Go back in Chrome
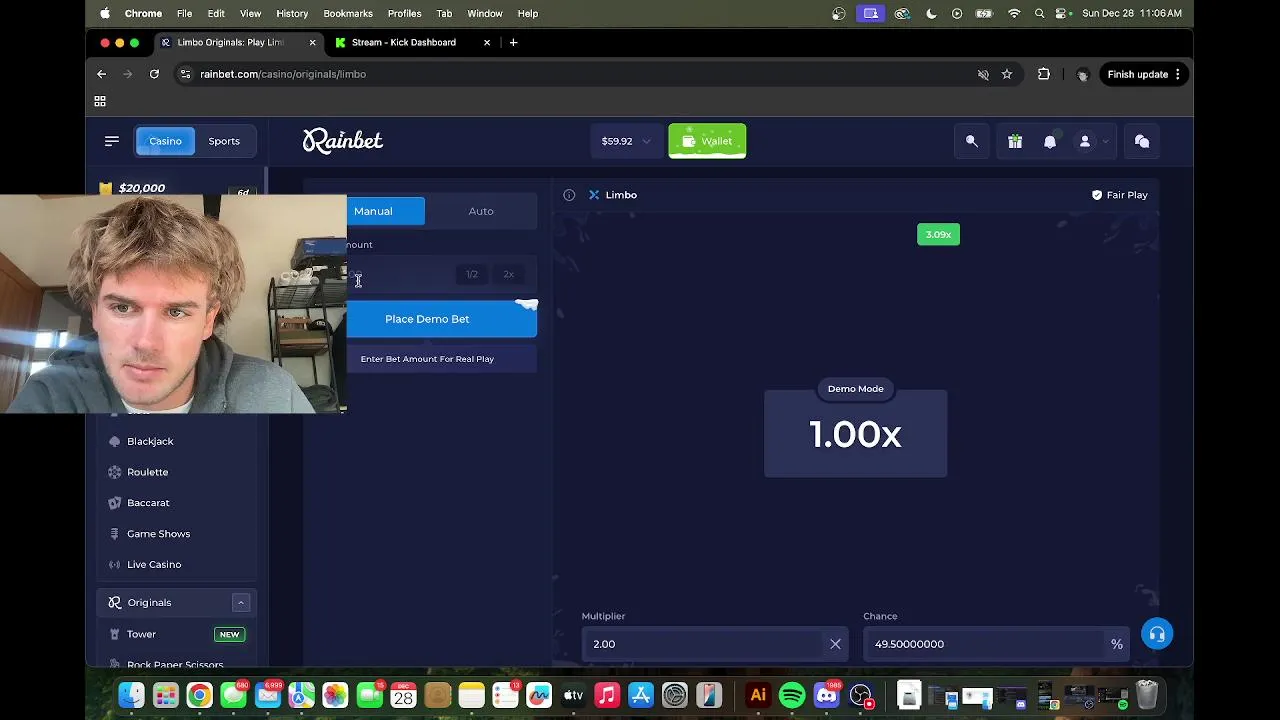Viewport: 1280px width, 720px height. [101, 74]
